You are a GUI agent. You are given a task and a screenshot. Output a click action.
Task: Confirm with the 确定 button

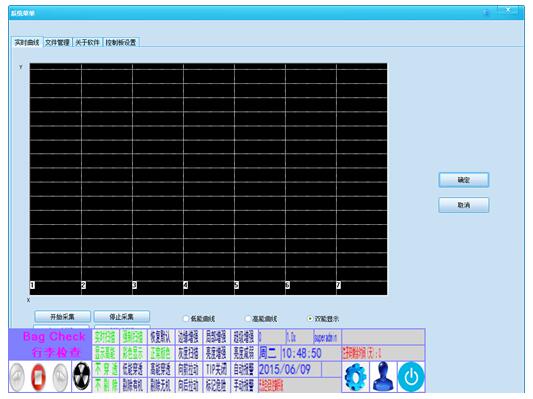pyautogui.click(x=464, y=180)
